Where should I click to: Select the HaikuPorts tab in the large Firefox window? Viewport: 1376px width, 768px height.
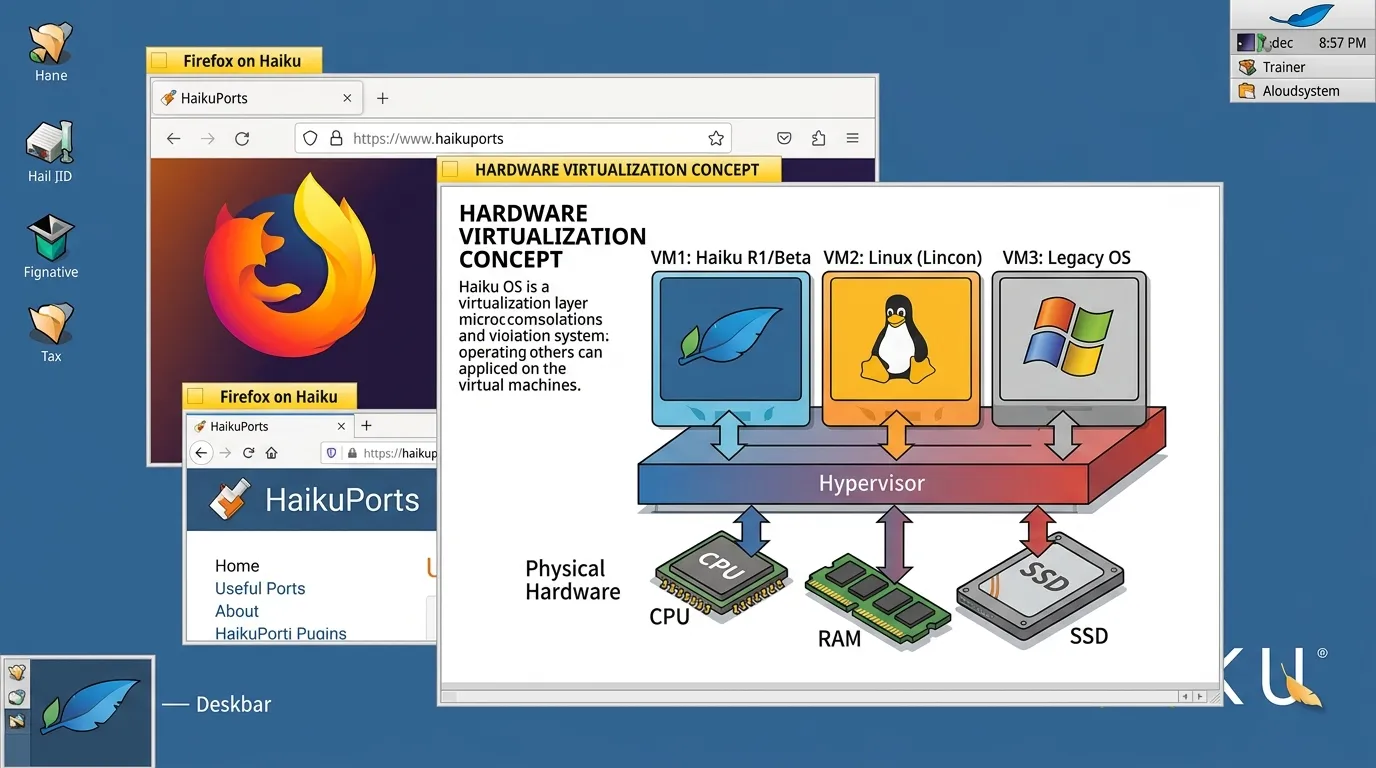pos(257,98)
